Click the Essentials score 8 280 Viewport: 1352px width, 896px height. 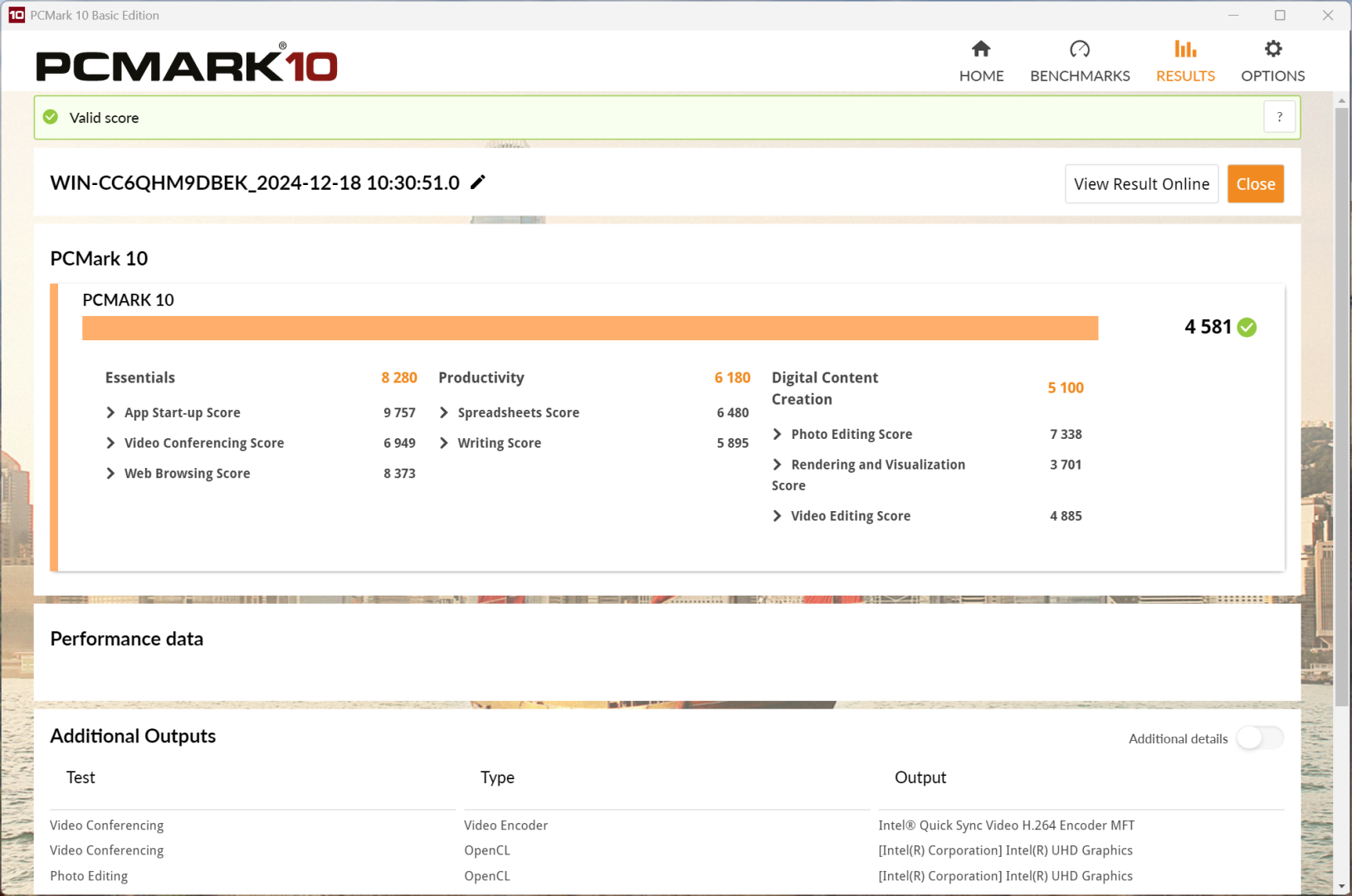tap(399, 377)
